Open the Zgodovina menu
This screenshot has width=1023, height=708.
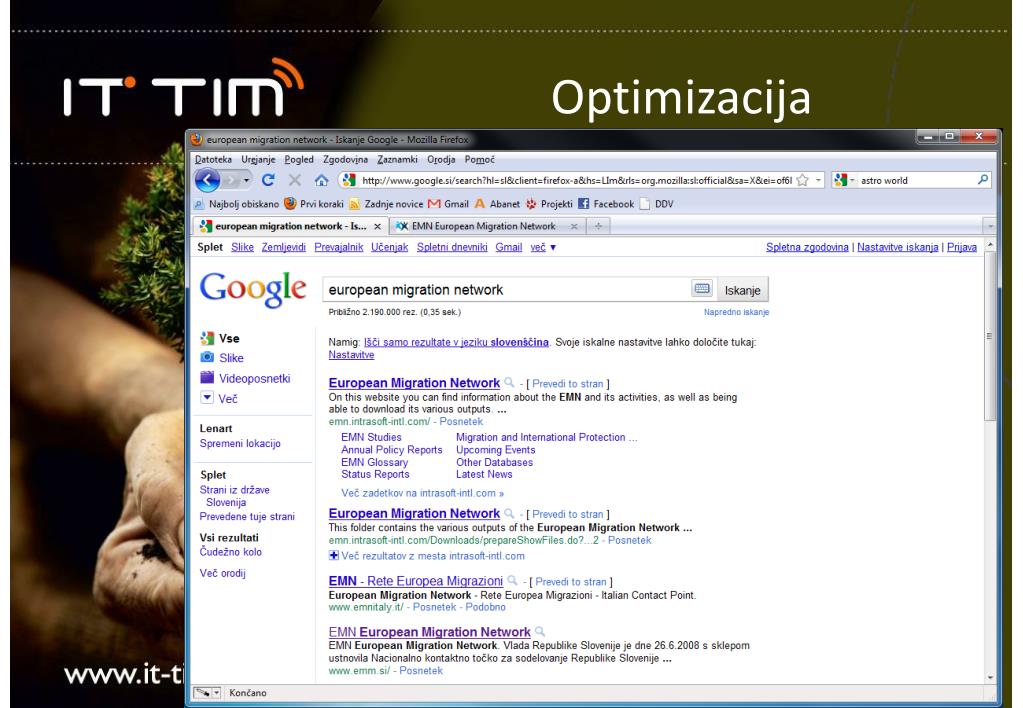click(345, 159)
